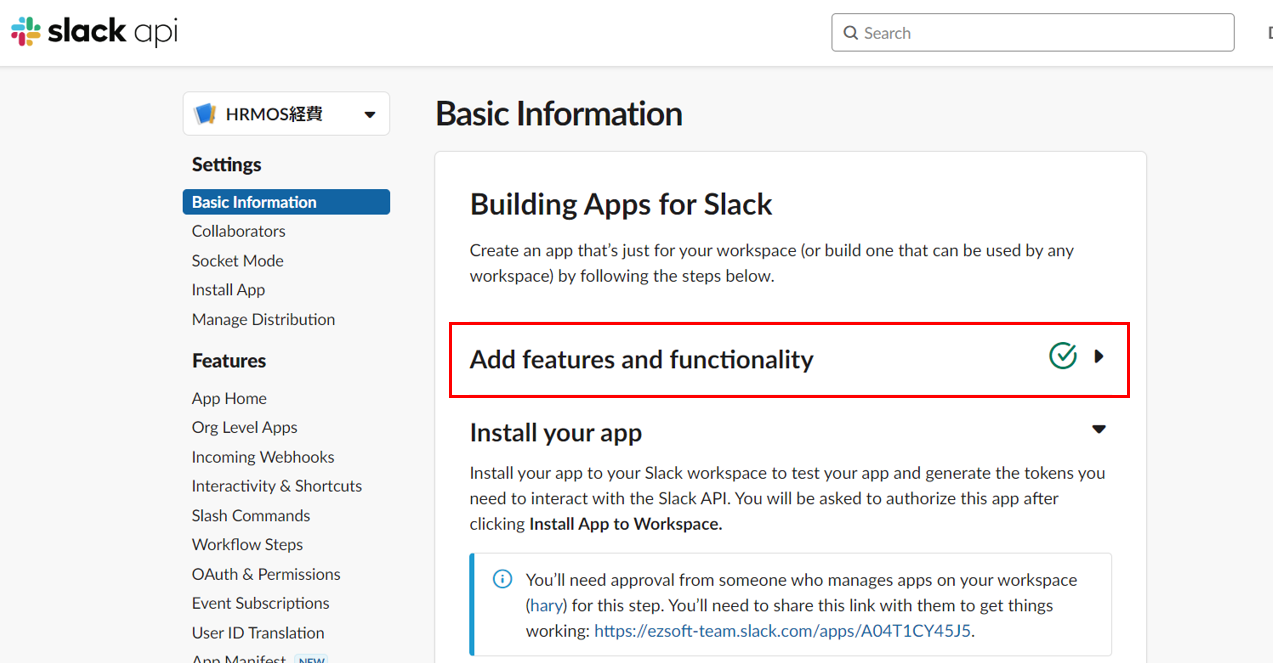Click the Building Apps for Slack heading
Viewport: 1273px width, 663px height.
(621, 204)
